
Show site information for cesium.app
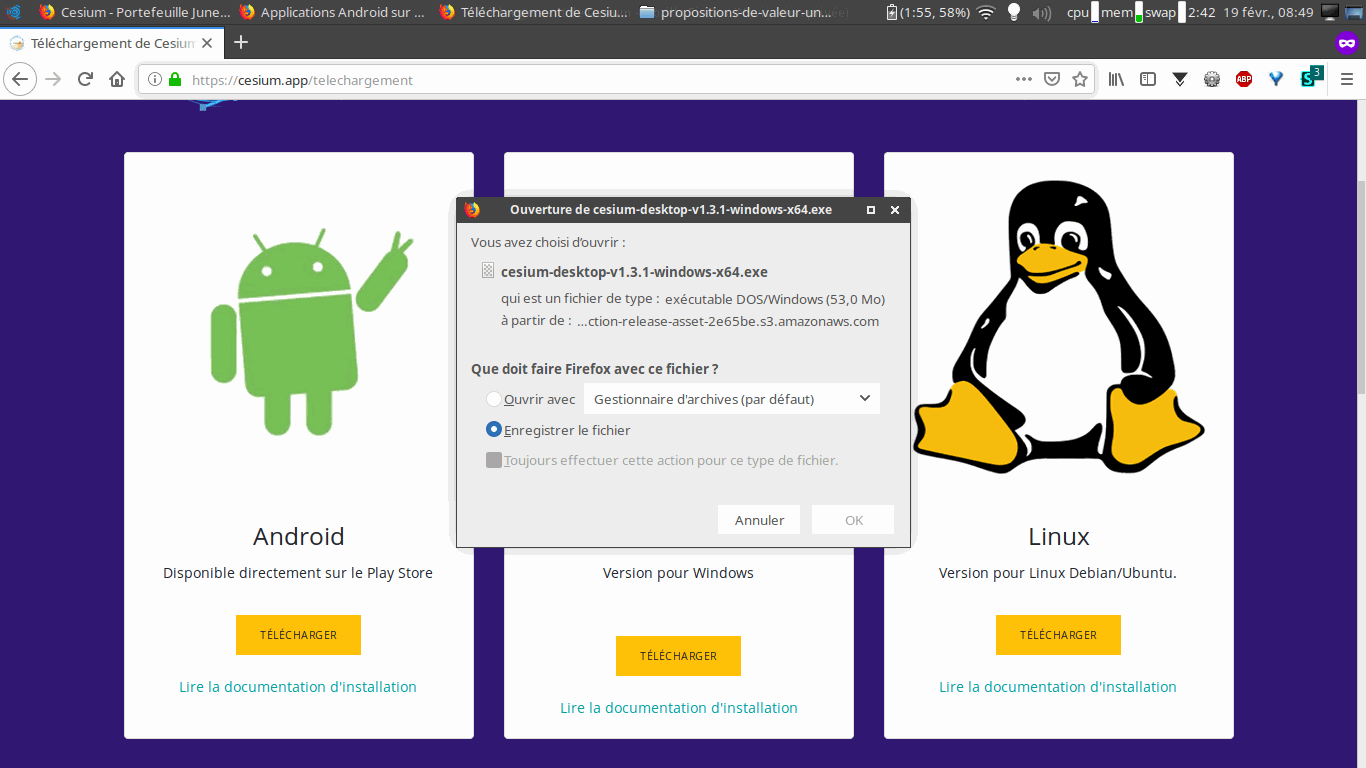click(155, 80)
